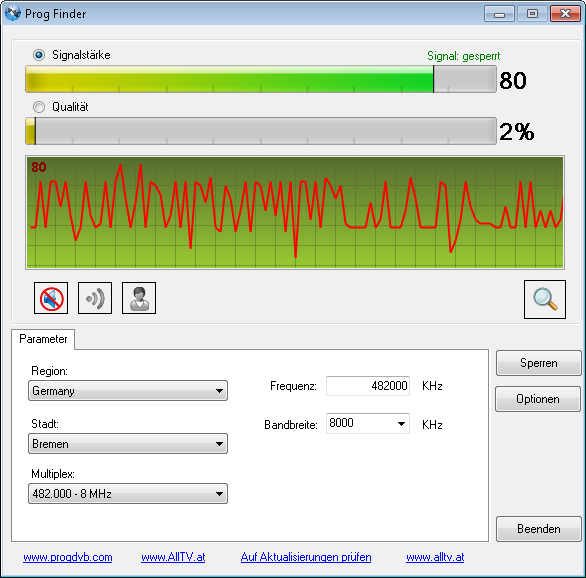The height and width of the screenshot is (578, 586).
Task: Click the Prog Finder title bar app icon
Action: [13, 13]
